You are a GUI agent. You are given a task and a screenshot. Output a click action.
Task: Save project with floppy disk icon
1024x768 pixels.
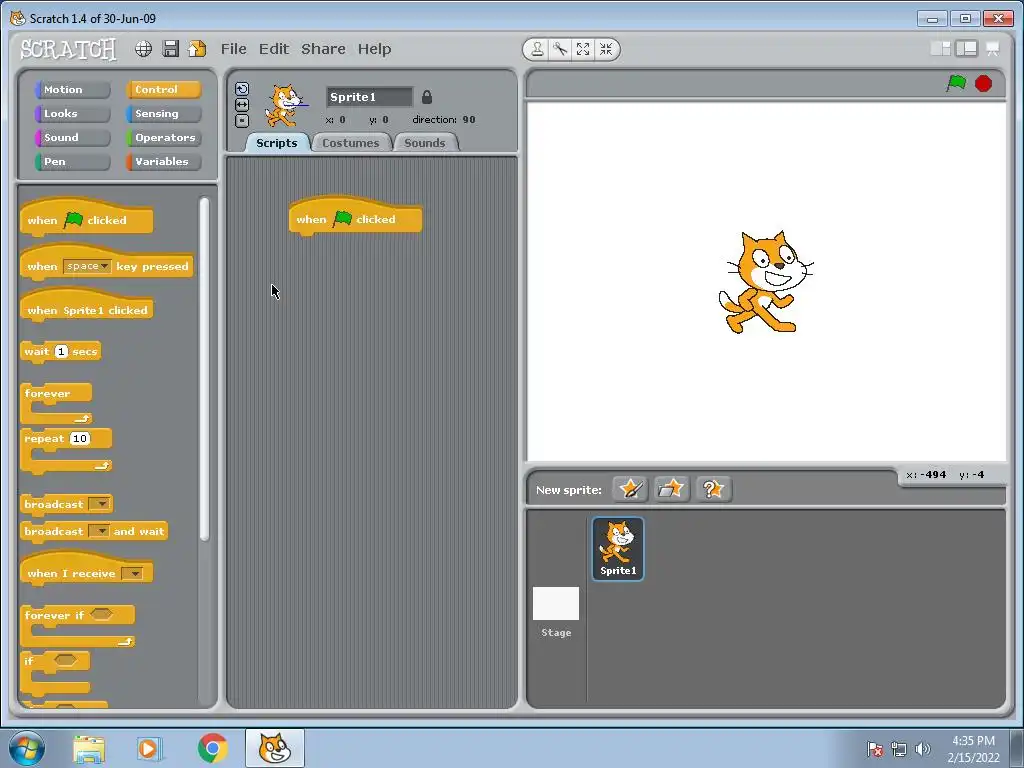pos(170,49)
